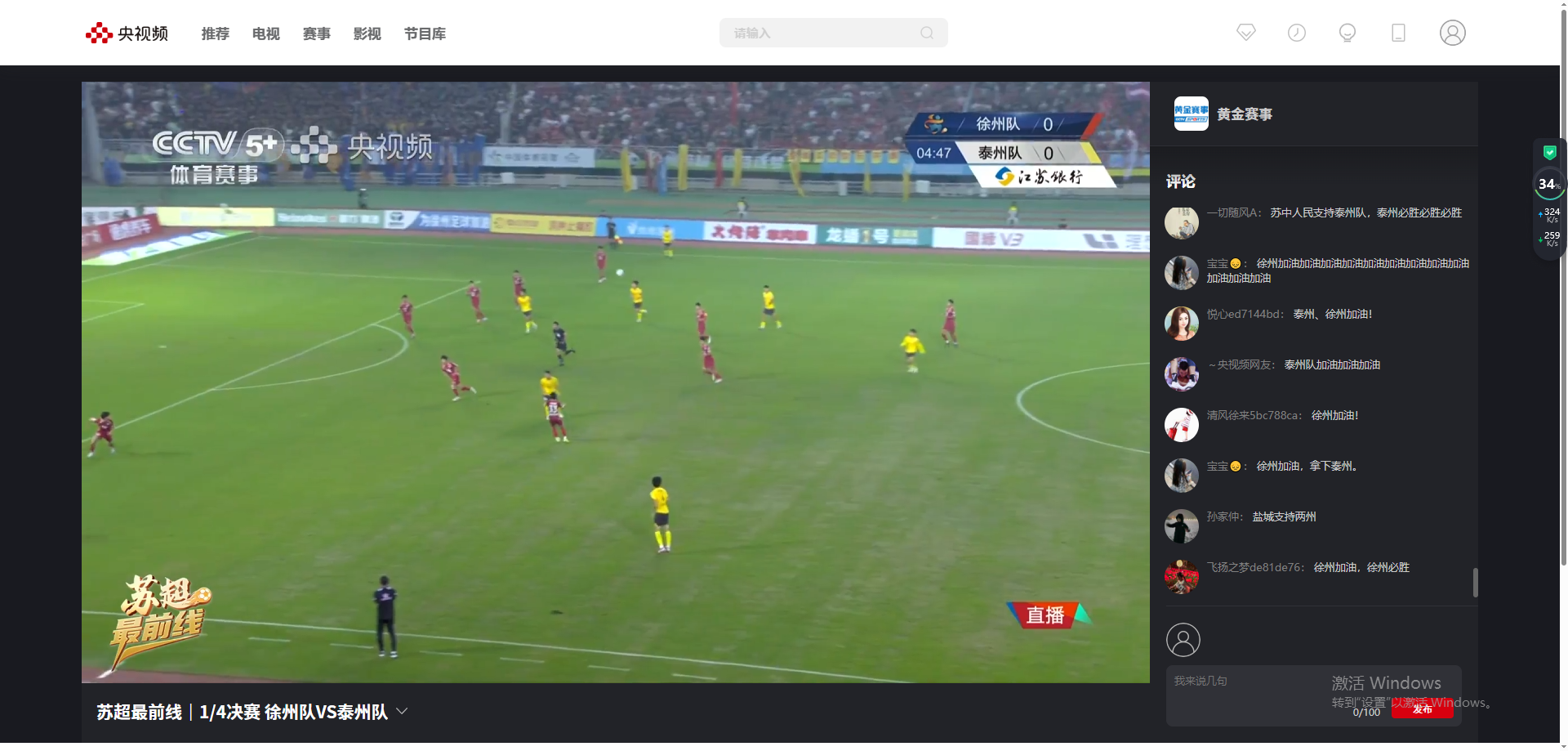Open the 推荐 navigation tab
1568x751 pixels.
tap(216, 34)
